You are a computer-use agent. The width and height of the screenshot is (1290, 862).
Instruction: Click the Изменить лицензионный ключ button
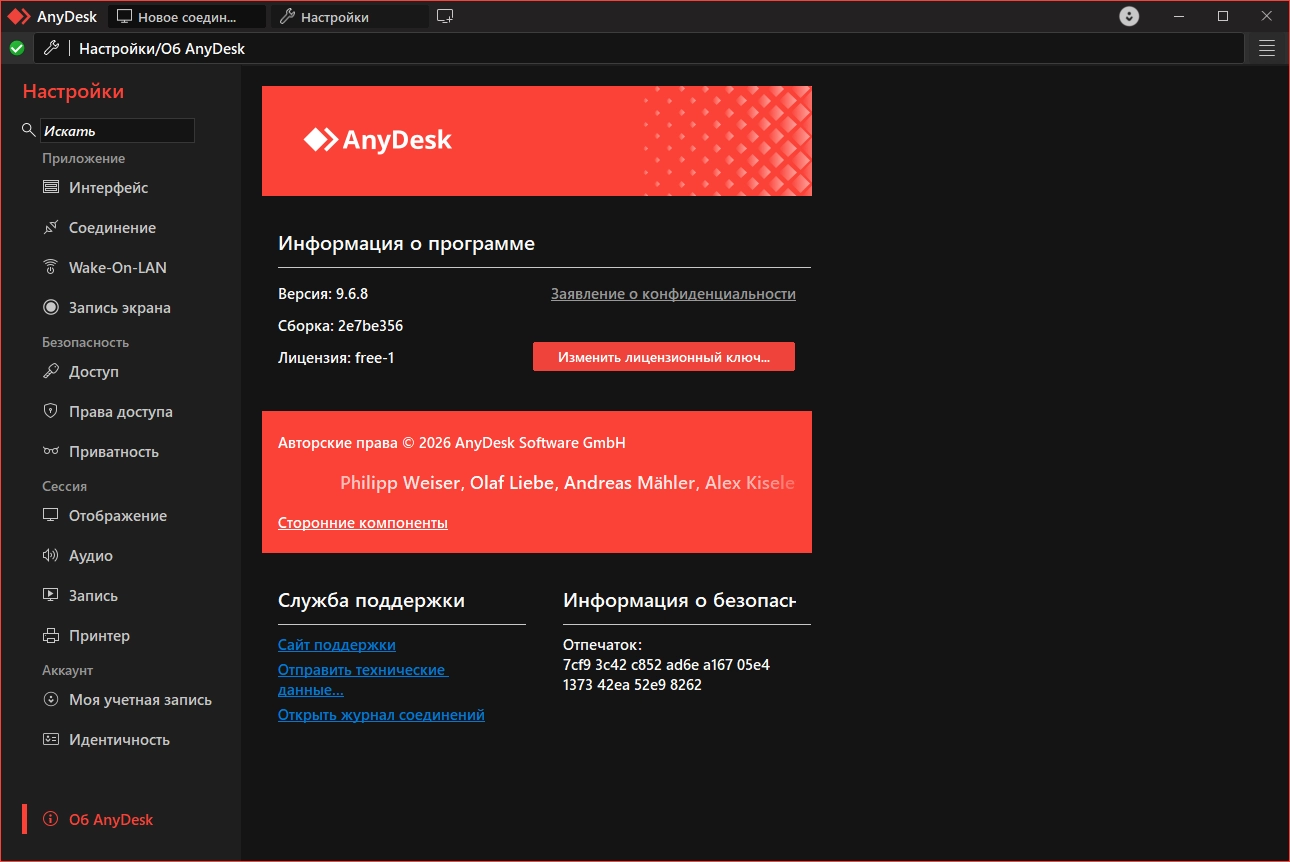tap(664, 357)
